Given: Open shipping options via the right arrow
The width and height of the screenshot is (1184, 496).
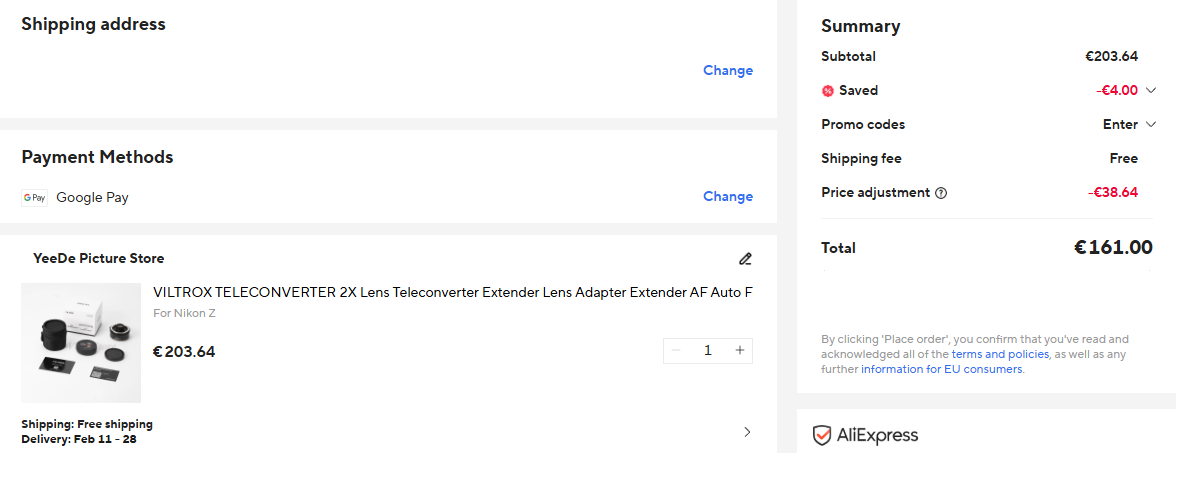Looking at the screenshot, I should 747,432.
